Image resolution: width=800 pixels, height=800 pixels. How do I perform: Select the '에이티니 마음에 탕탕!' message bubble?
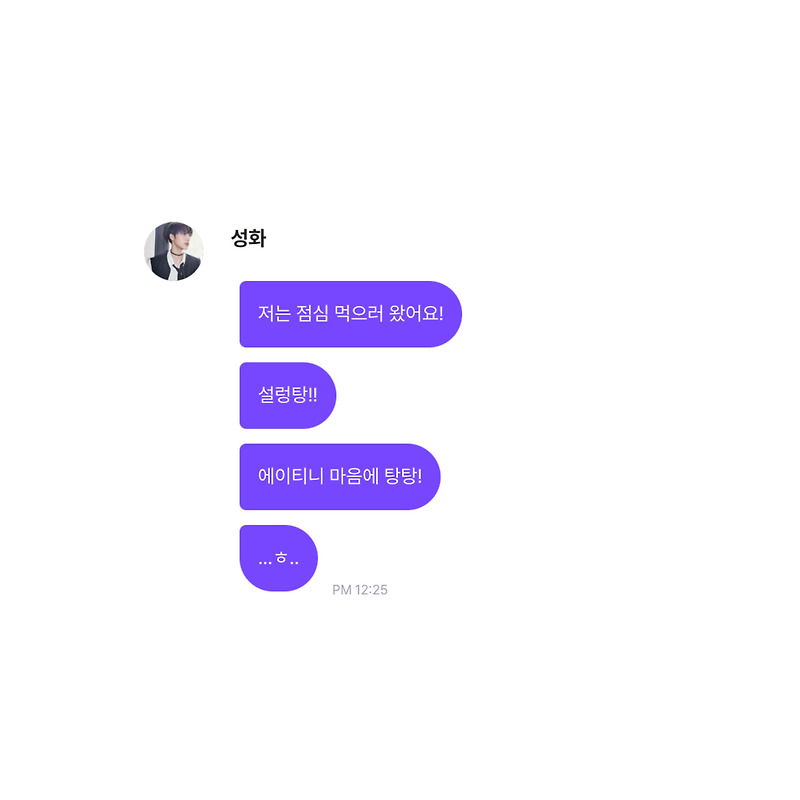pyautogui.click(x=340, y=477)
